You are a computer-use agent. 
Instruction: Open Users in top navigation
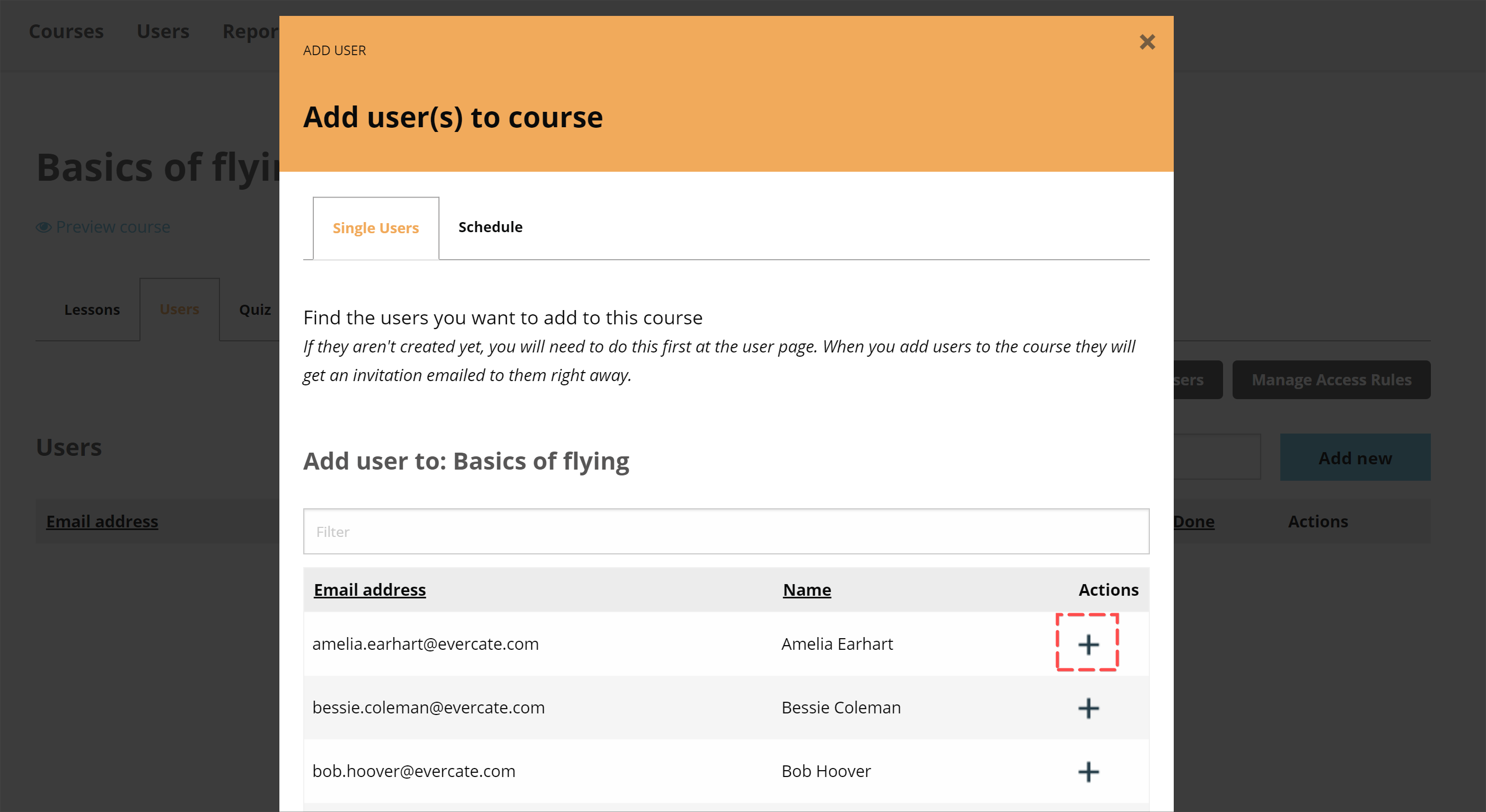tap(163, 31)
